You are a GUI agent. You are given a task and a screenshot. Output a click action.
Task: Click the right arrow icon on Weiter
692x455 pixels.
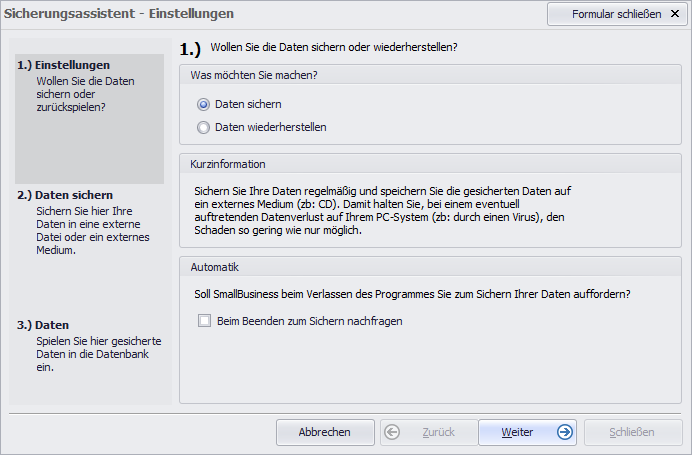(x=564, y=432)
